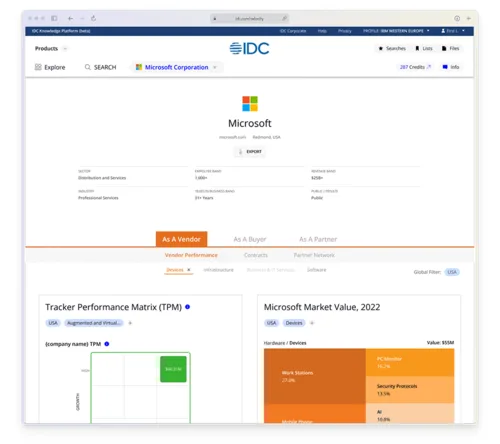Open the Explore view
The height and width of the screenshot is (444, 500).
[x=50, y=67]
